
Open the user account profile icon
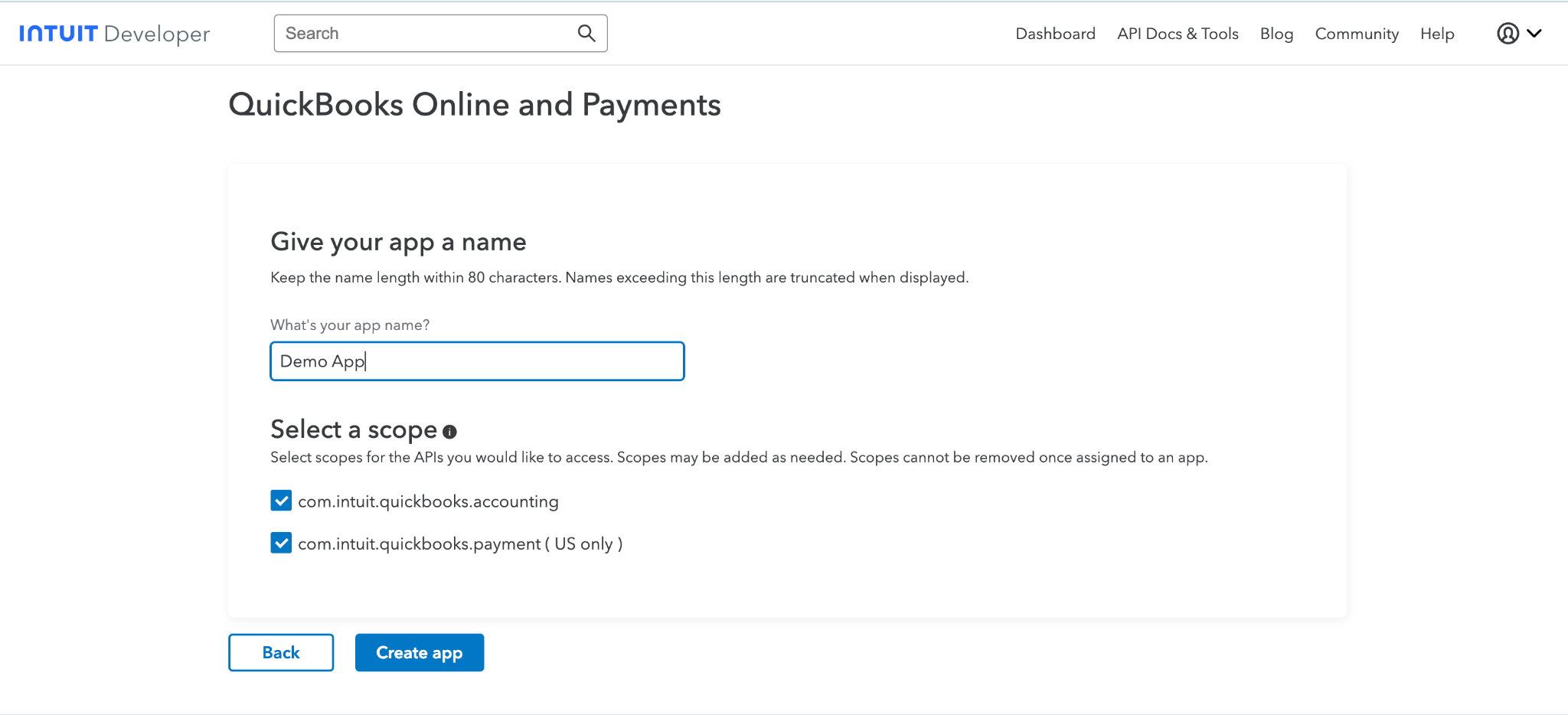tap(1508, 34)
